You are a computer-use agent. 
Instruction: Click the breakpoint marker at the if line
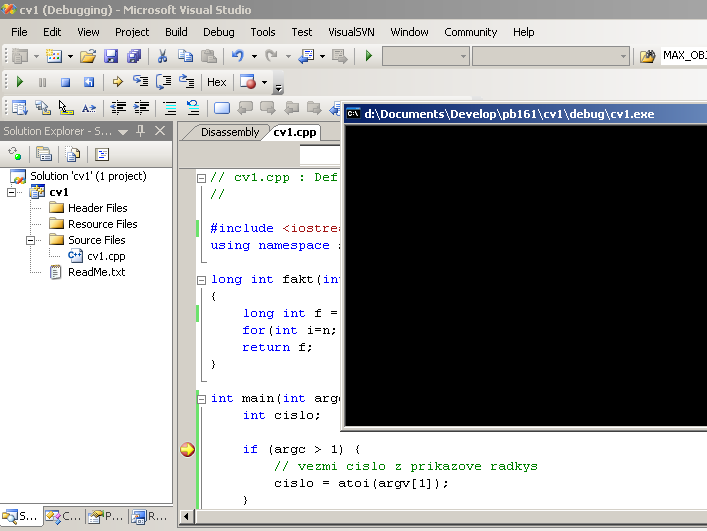pyautogui.click(x=187, y=449)
